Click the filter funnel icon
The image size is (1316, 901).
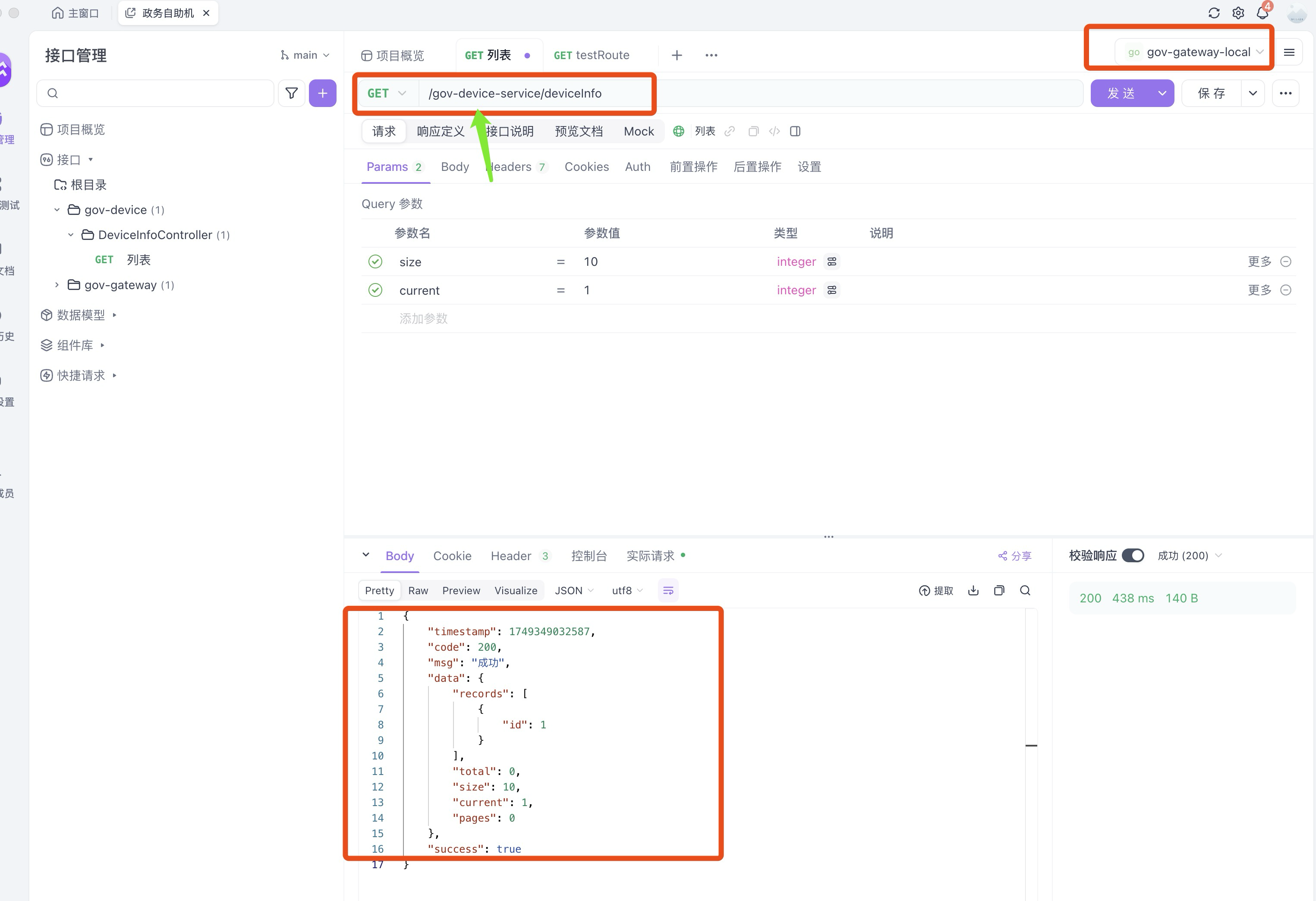click(291, 94)
